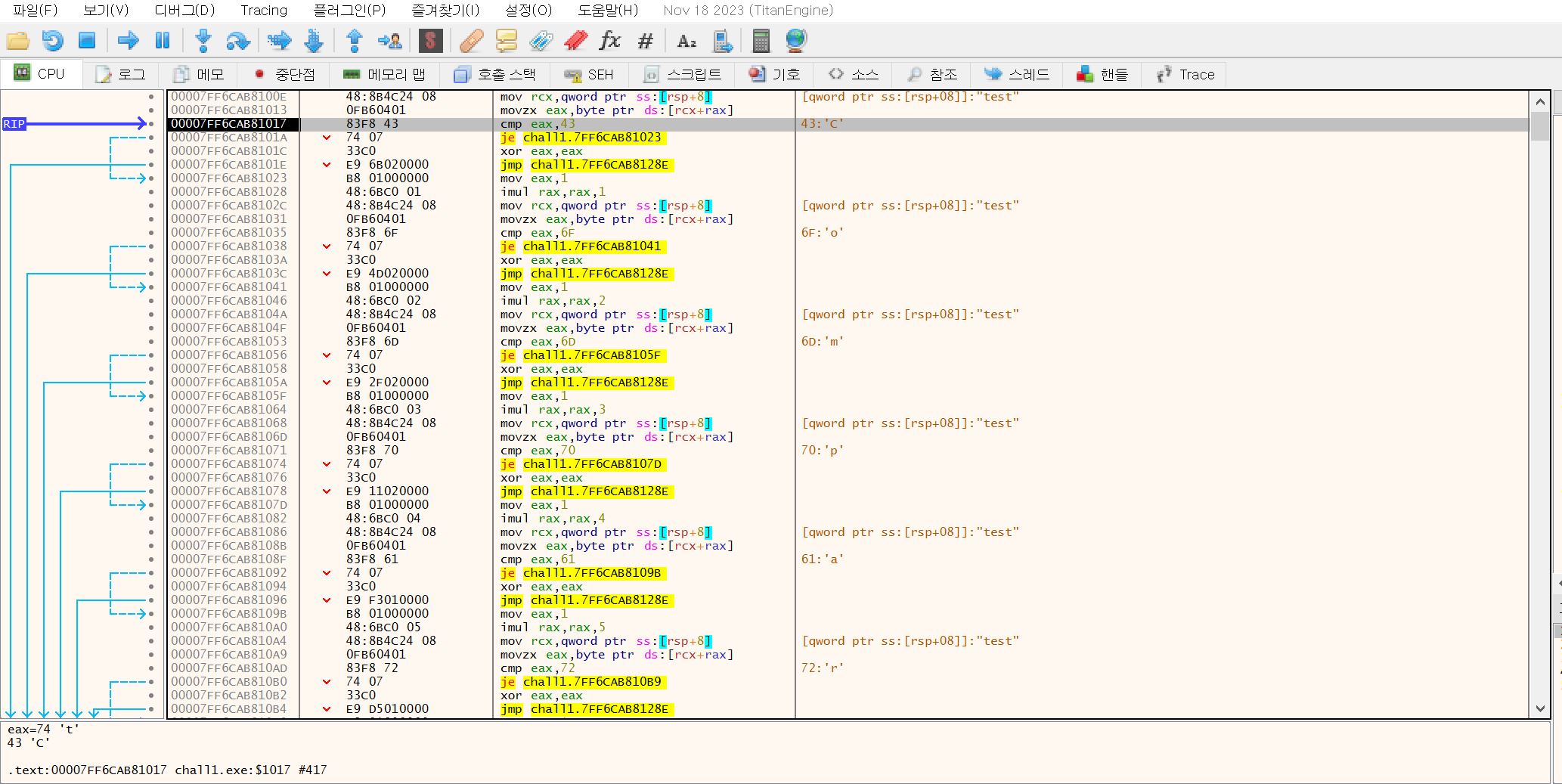Screen dimensions: 1562x784
Task: Open the 디버그(D) menu
Action: 184,11
